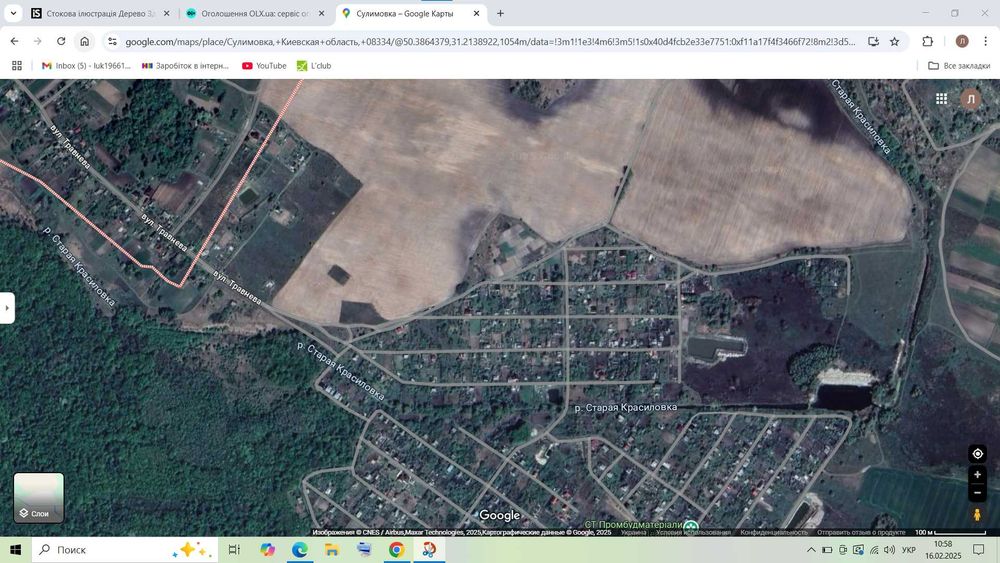
Task: Open the Extensions puzzle icon
Action: 927,41
